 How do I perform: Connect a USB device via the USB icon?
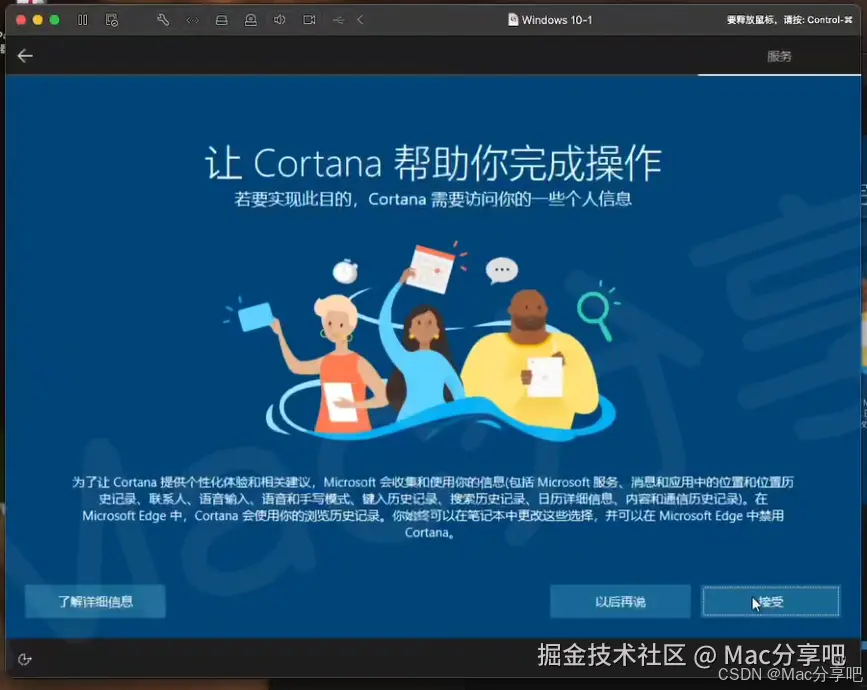pos(338,19)
